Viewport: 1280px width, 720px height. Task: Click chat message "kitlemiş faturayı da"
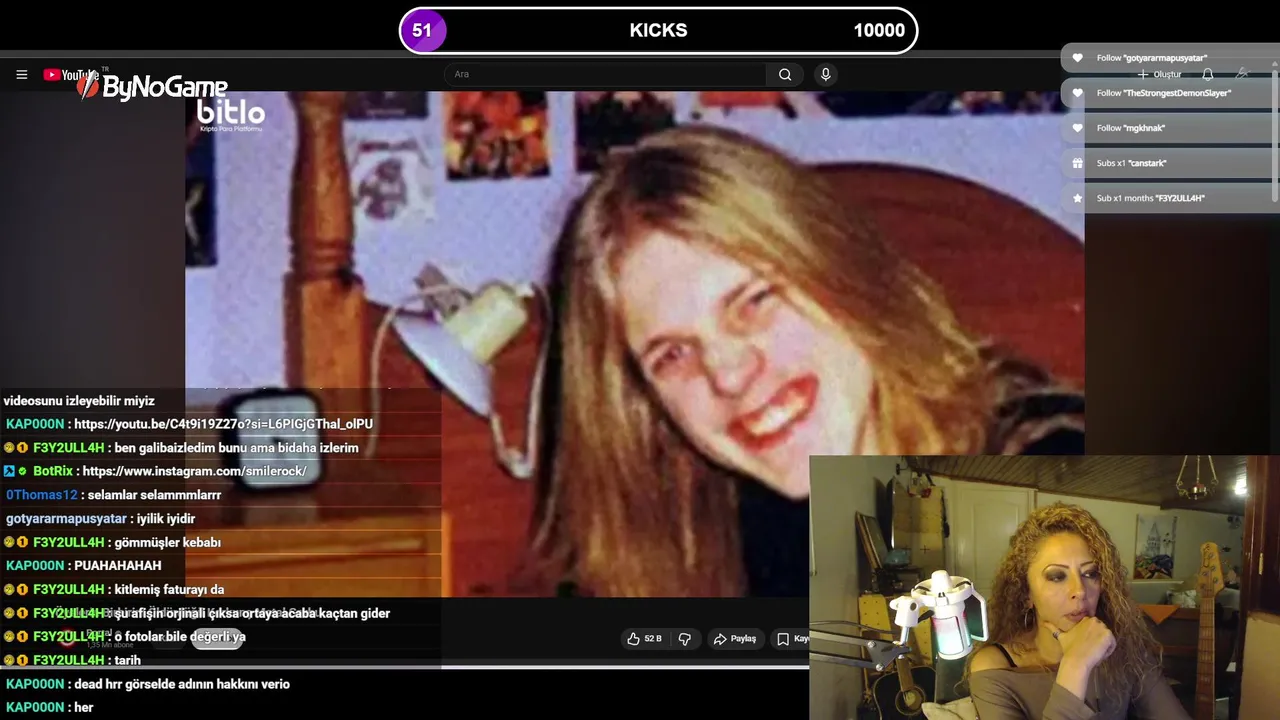pyautogui.click(x=169, y=590)
